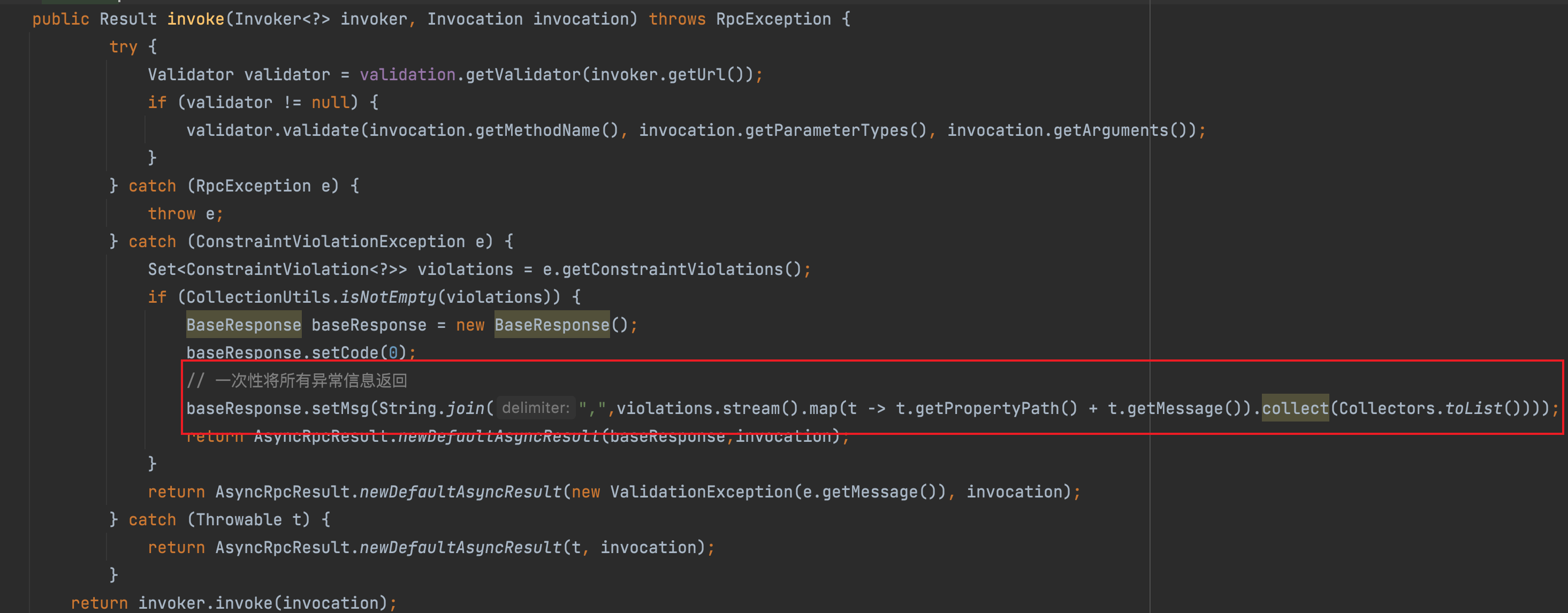Click 'getMethodName()' call
The height and width of the screenshot is (613, 1568).
click(547, 131)
